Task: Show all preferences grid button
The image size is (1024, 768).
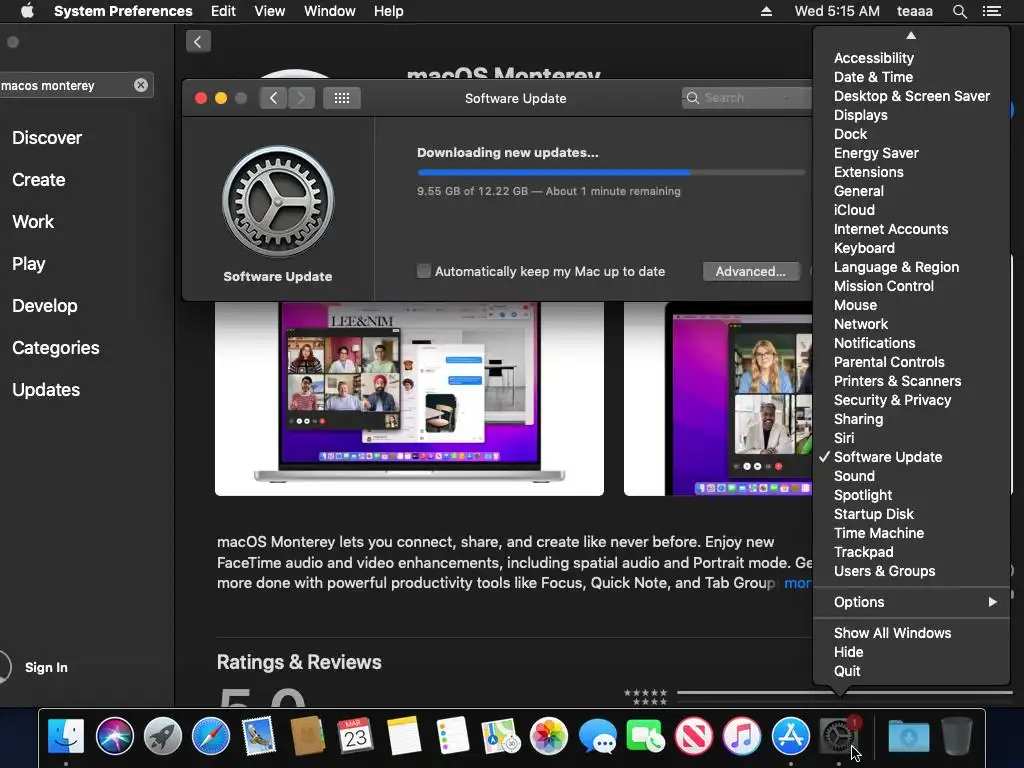Action: (342, 98)
